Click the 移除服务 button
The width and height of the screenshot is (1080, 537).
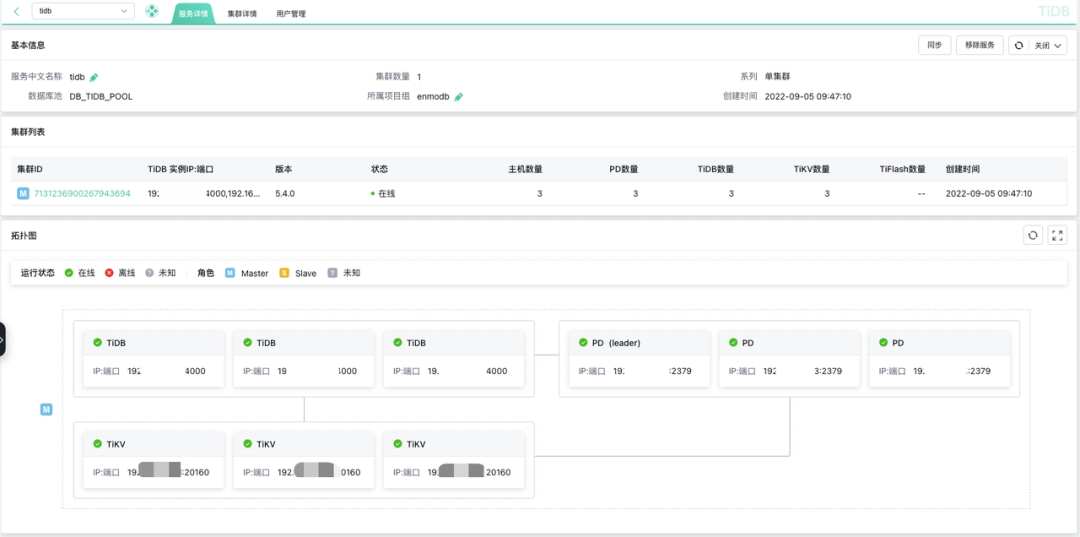coord(979,45)
